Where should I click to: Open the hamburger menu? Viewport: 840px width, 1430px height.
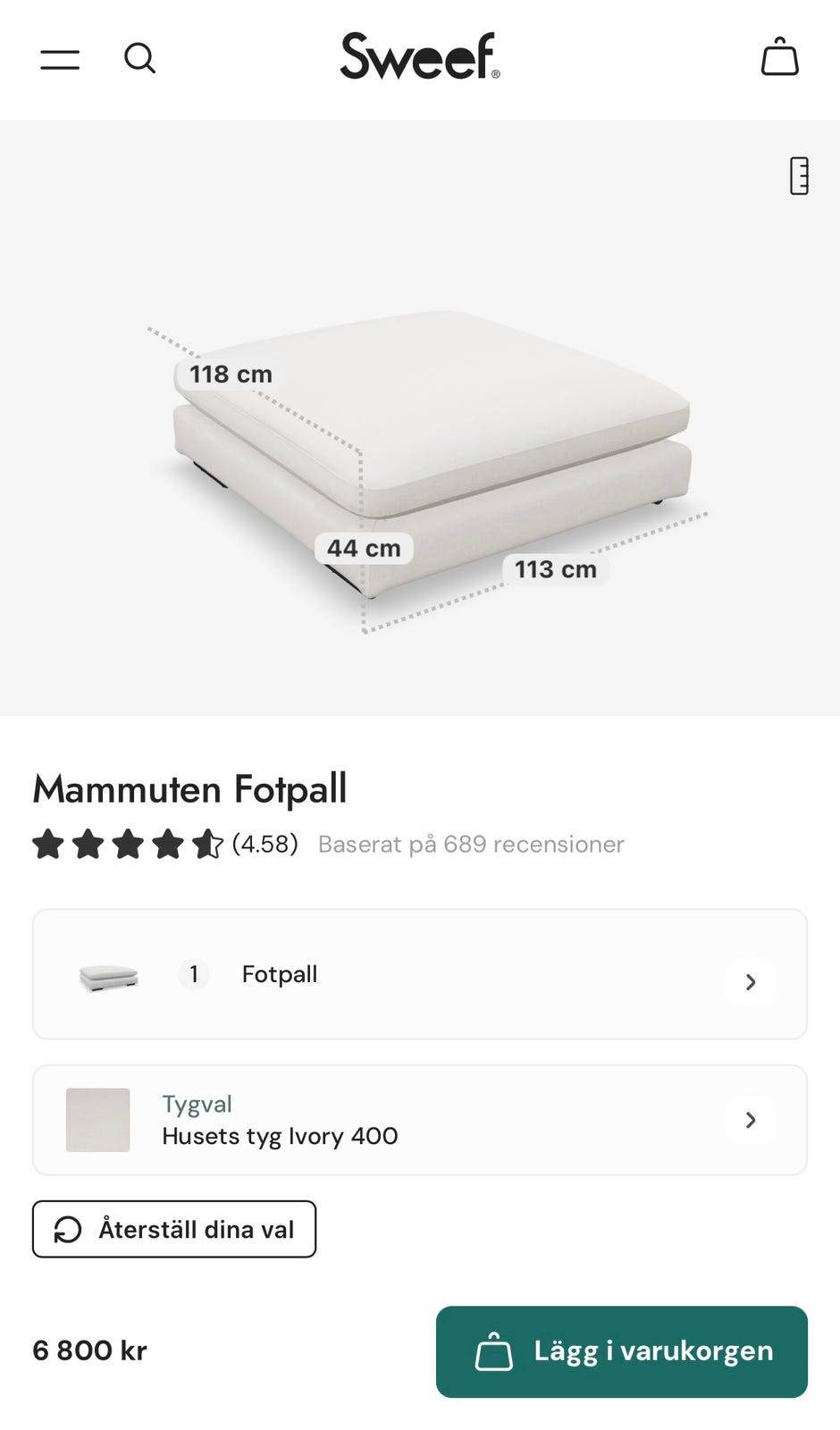[x=60, y=59]
